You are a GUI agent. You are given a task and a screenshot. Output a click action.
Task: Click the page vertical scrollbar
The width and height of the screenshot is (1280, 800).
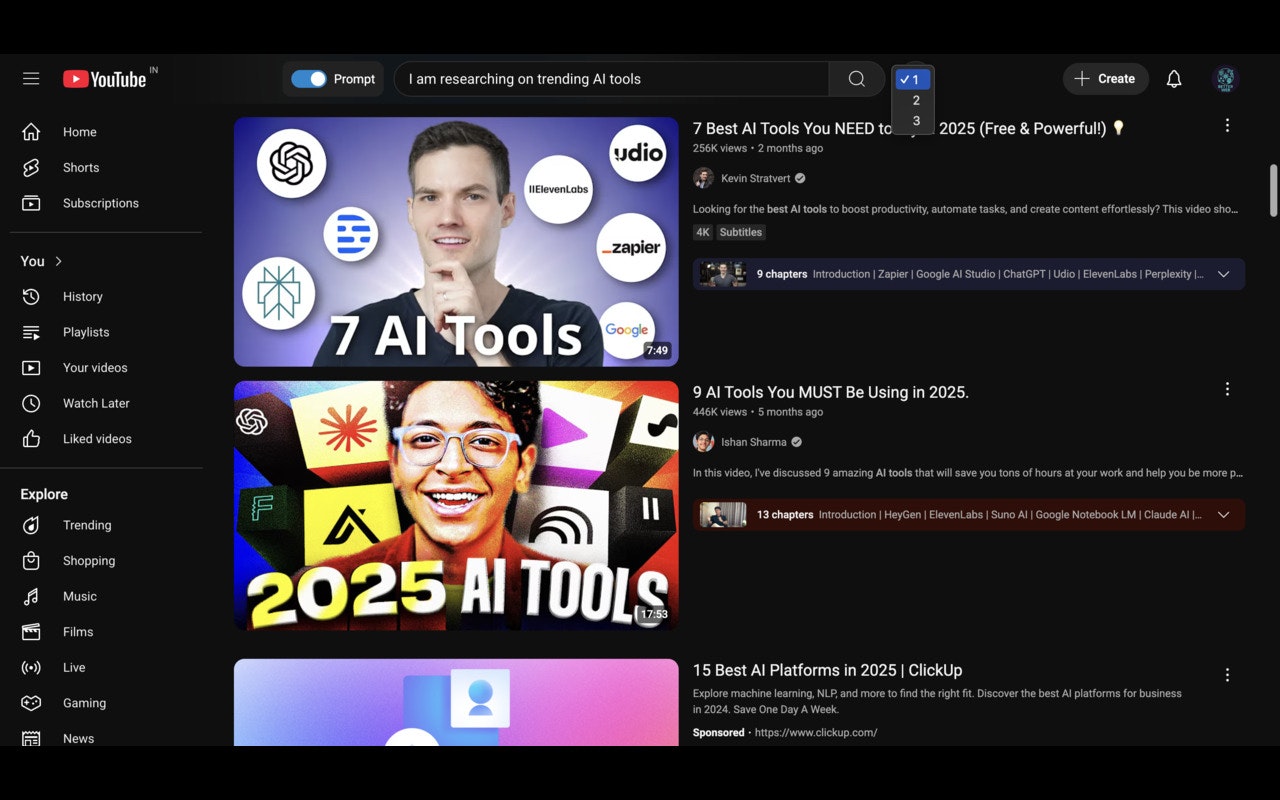tap(1273, 190)
